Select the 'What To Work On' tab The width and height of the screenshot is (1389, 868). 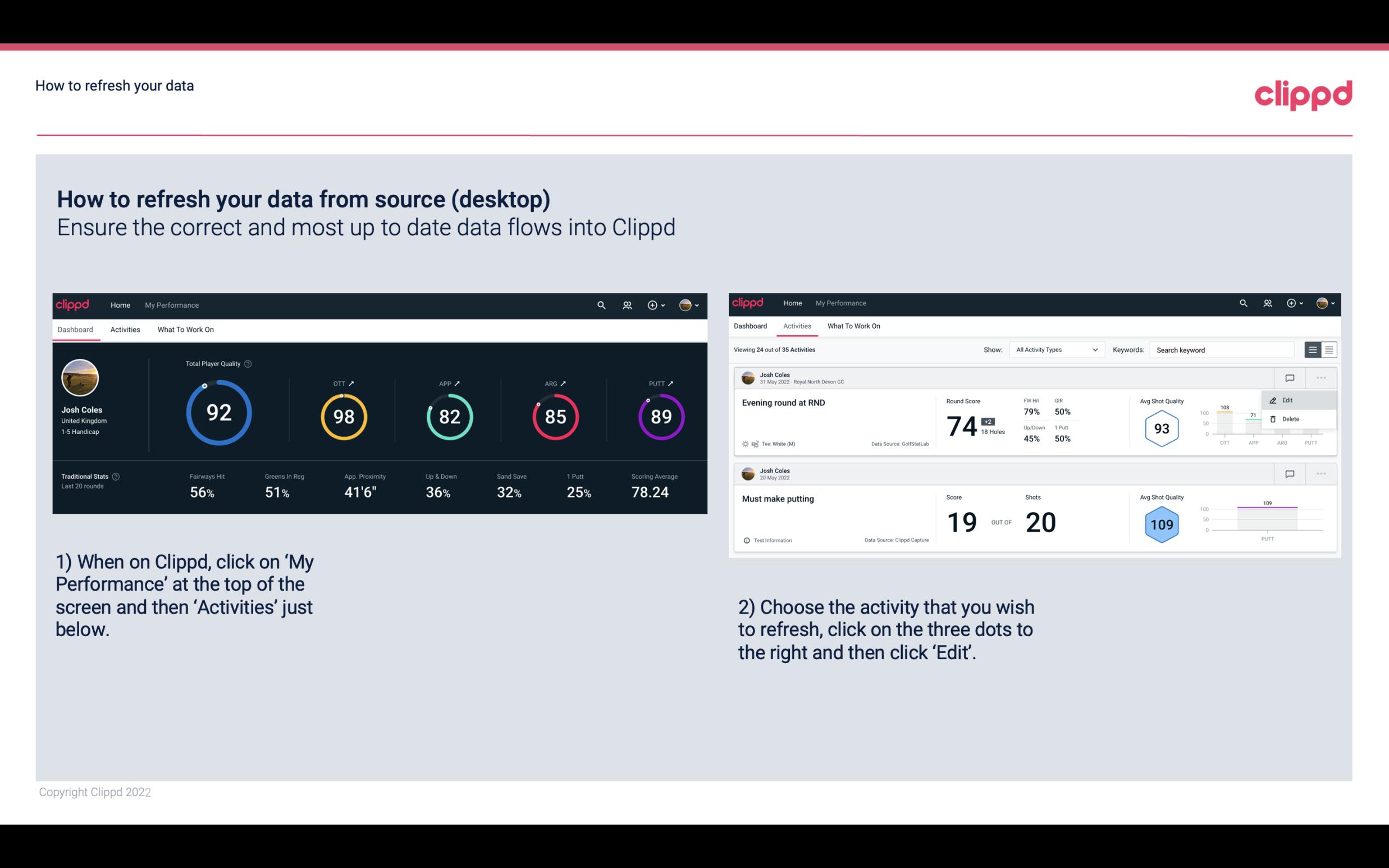tap(185, 329)
